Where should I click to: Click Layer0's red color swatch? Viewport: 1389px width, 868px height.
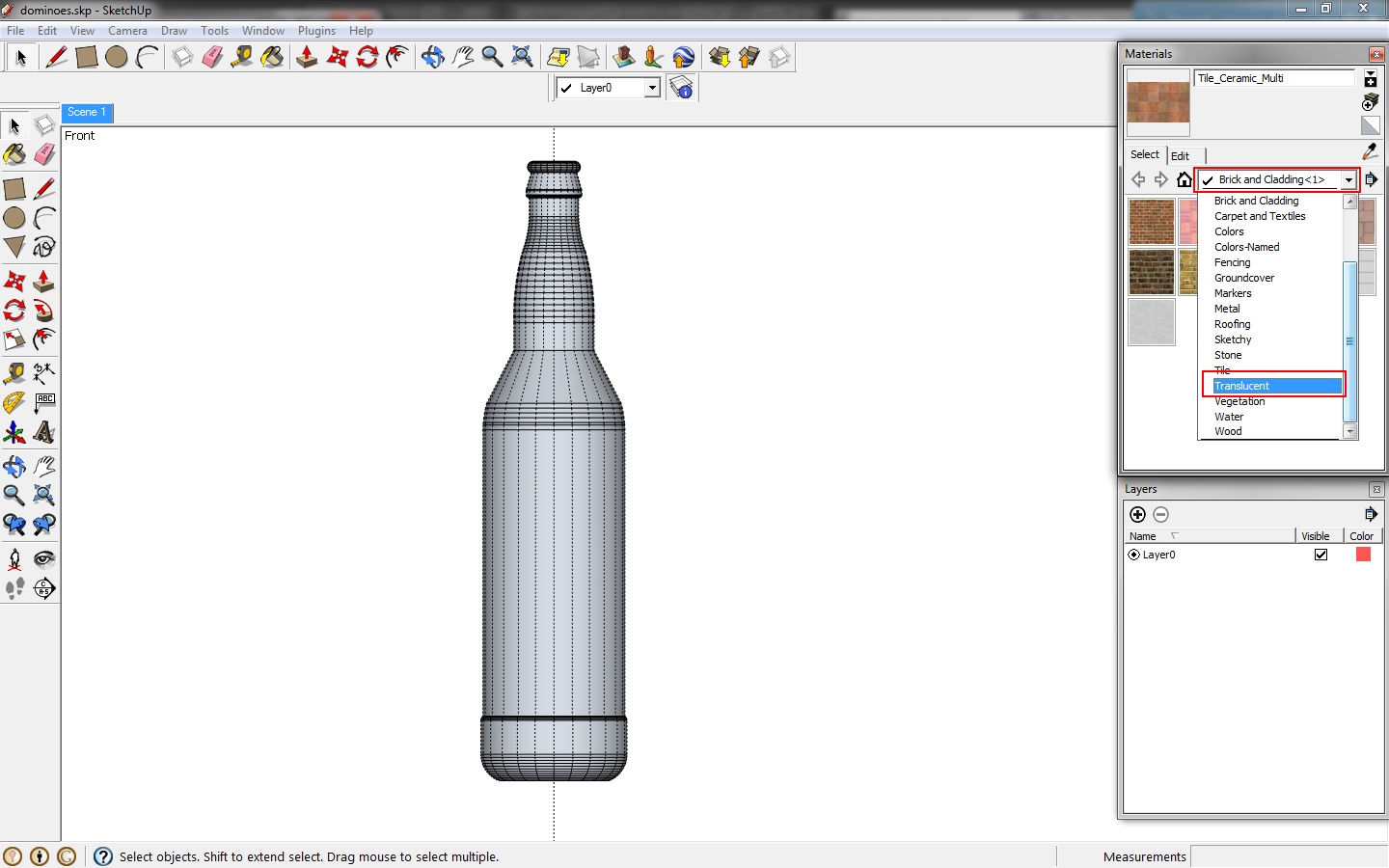coord(1363,555)
